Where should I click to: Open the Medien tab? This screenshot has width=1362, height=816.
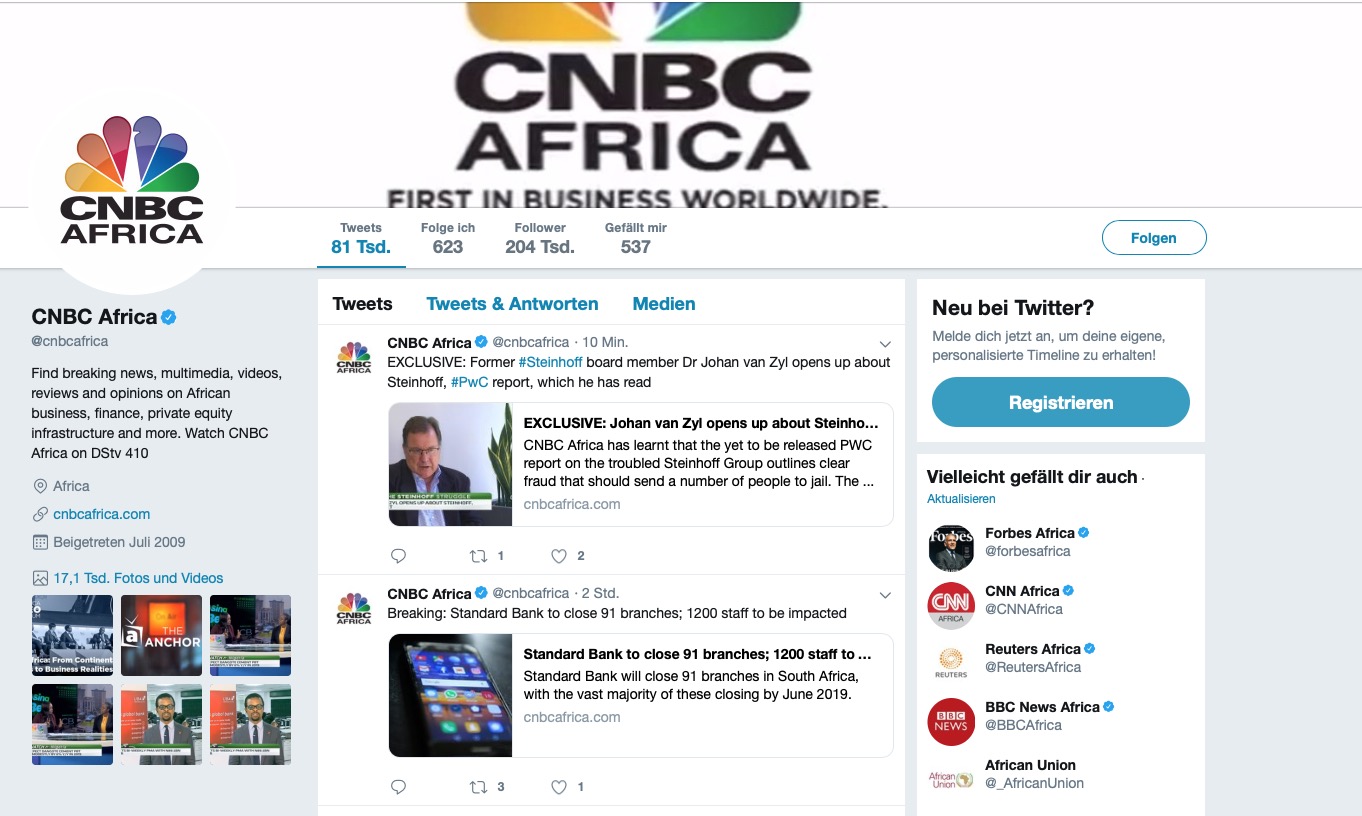click(664, 304)
